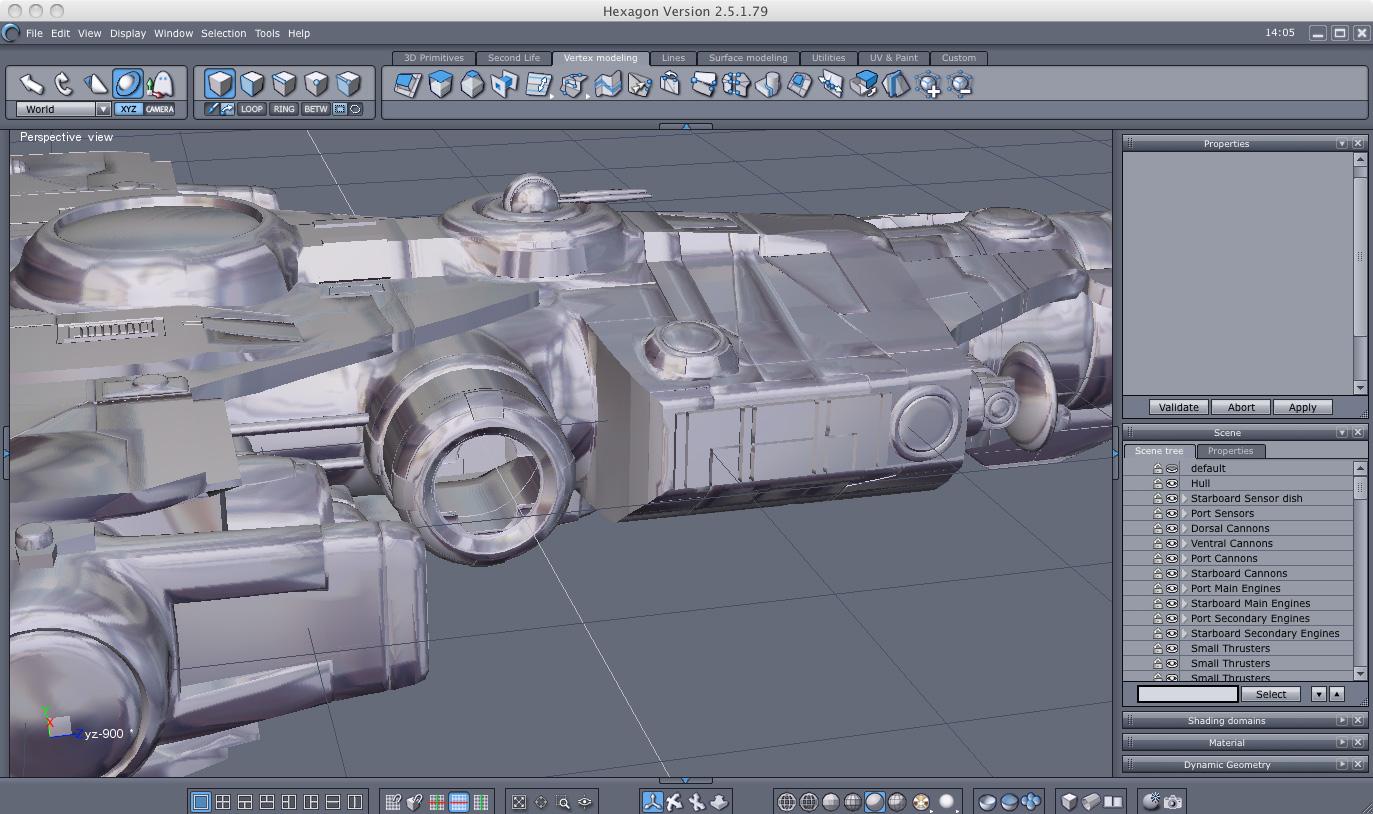Click the camera snapshot icon in bottom toolbar

(x=1173, y=801)
